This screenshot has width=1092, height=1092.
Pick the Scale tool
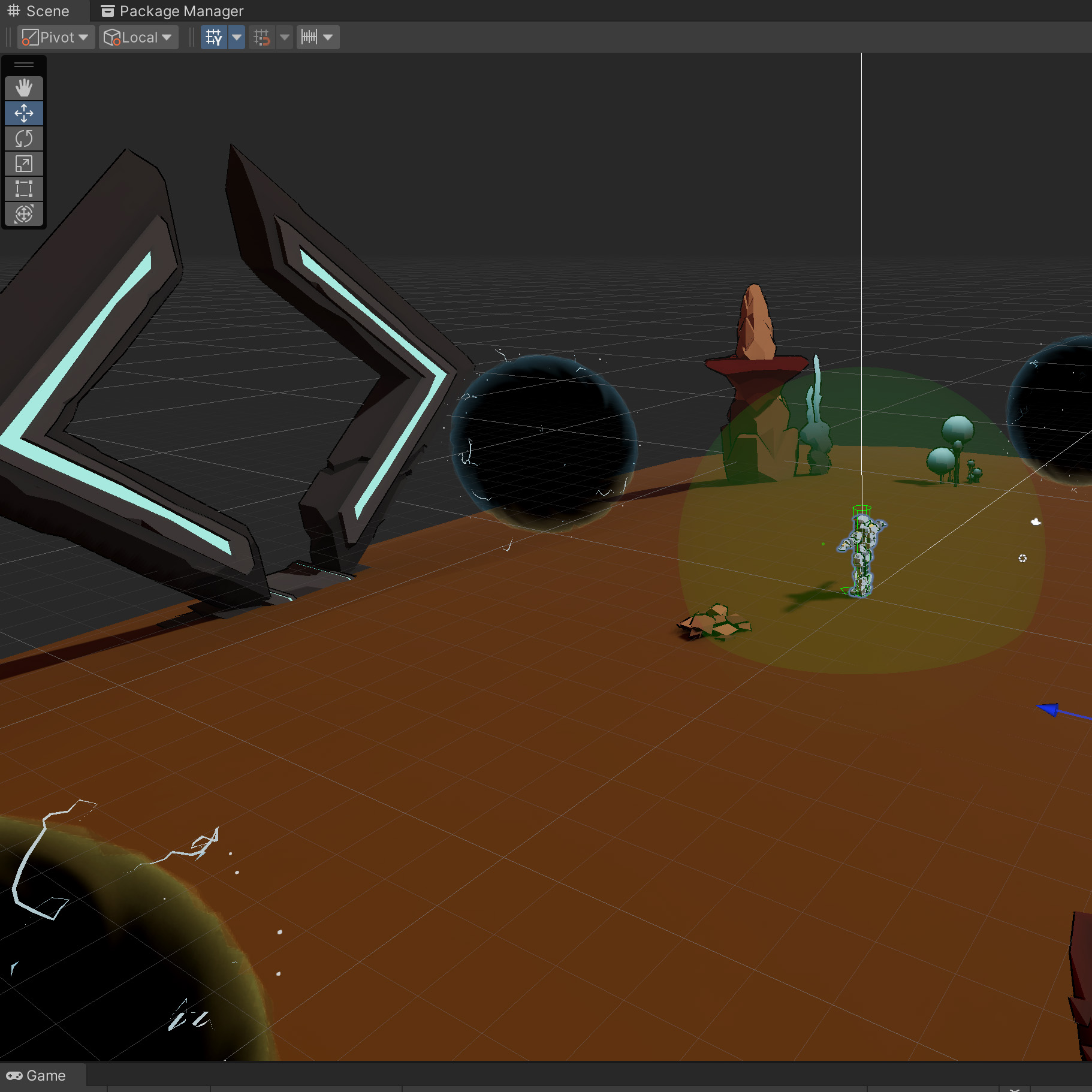click(24, 164)
